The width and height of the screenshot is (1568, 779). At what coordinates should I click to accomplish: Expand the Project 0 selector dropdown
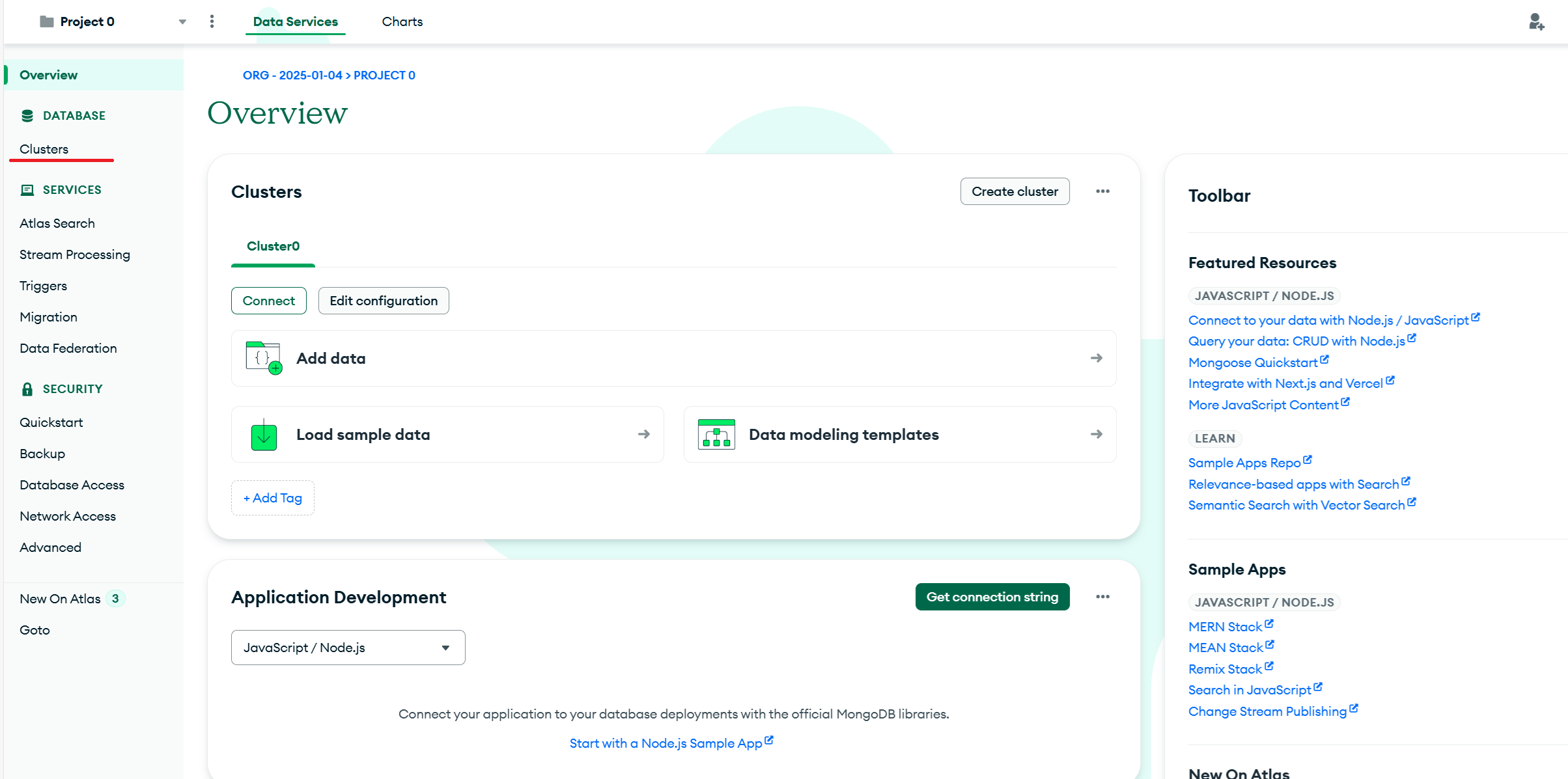[x=182, y=21]
